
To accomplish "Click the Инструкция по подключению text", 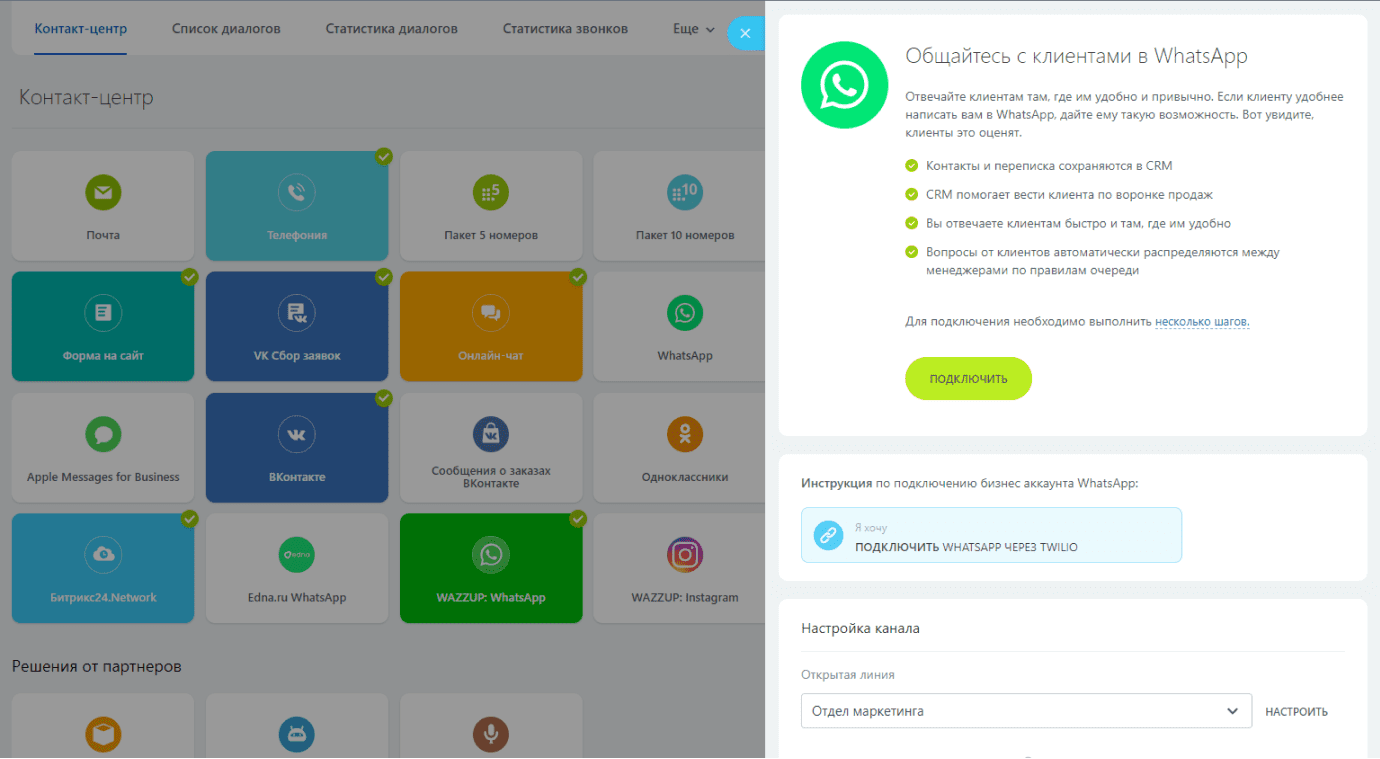I will click(x=969, y=483).
